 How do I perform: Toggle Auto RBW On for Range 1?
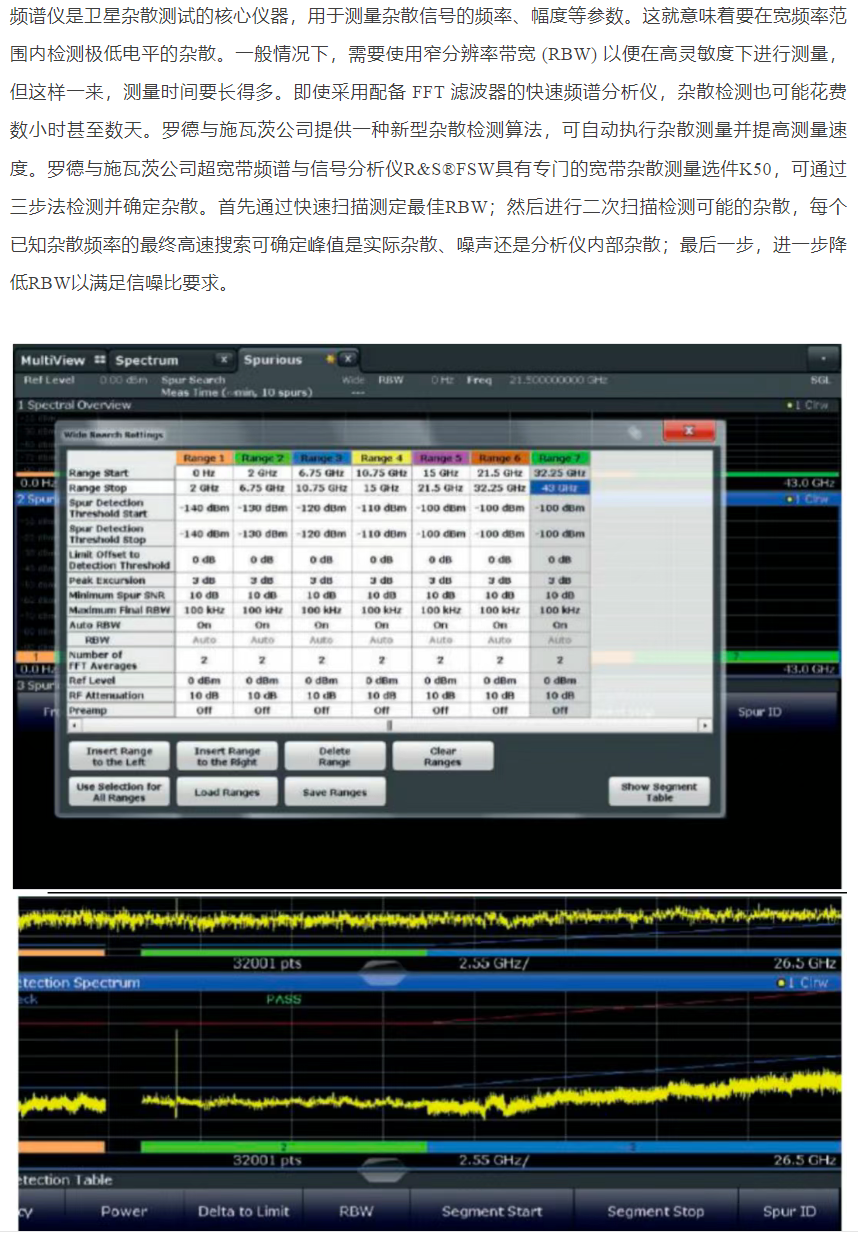pos(204,624)
